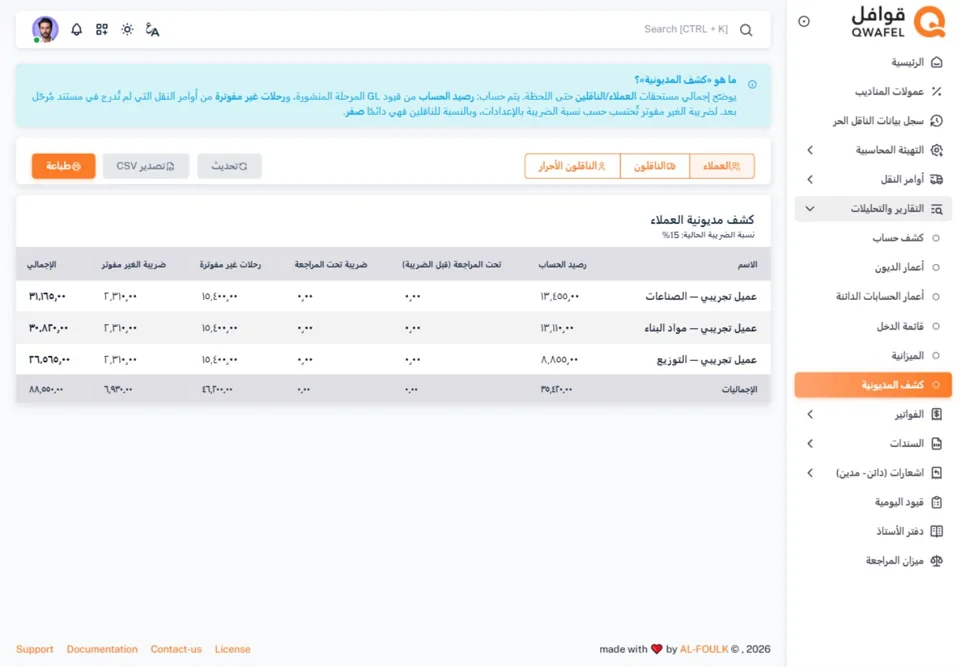Select active كشف المديونية item
Screen dimensions: 960x667
[874, 385]
